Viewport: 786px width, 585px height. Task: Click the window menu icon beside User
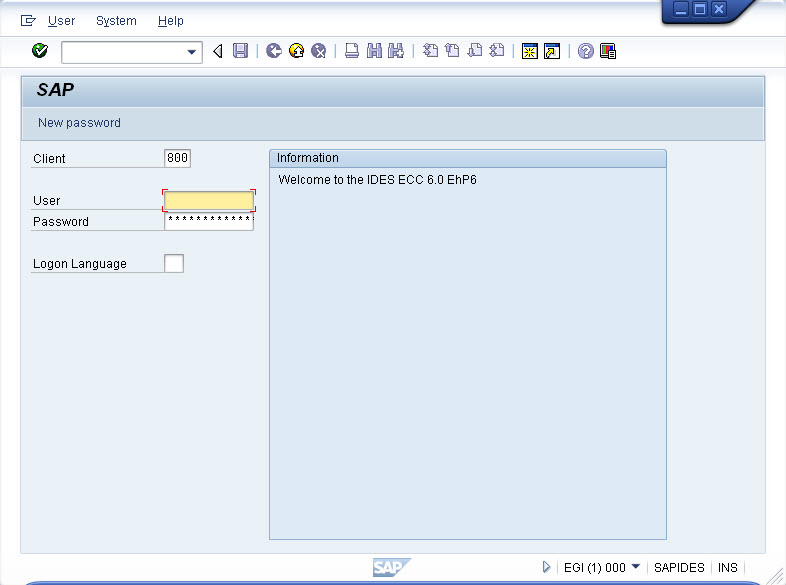pyautogui.click(x=28, y=21)
